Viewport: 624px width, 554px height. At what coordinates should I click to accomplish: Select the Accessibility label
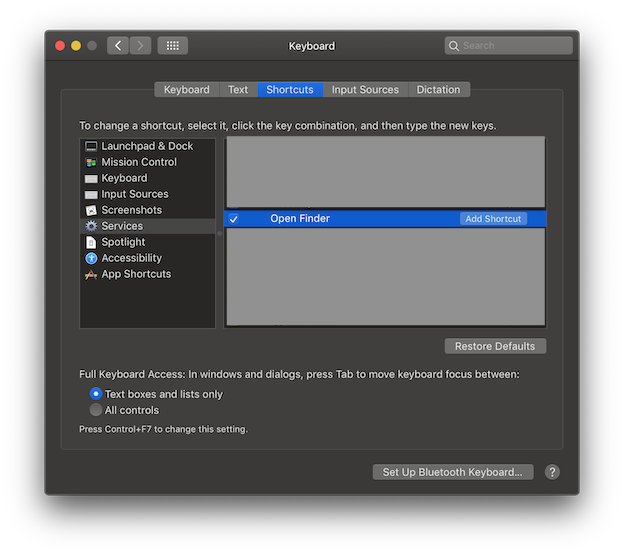pyautogui.click(x=132, y=258)
